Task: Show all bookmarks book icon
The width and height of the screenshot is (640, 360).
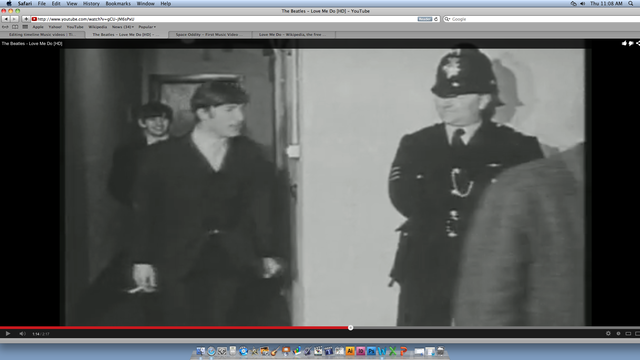Action: pos(15,27)
